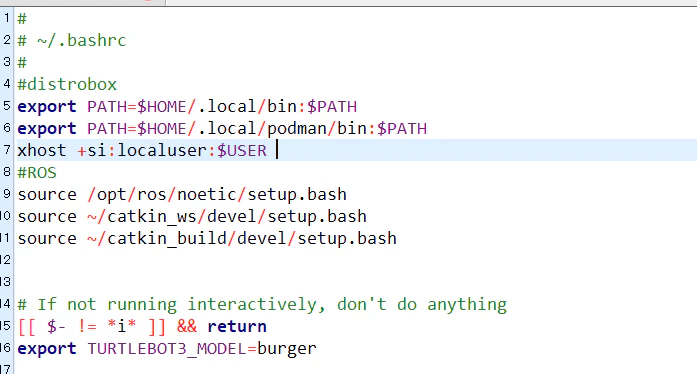Click line number 5 in the gutter
This screenshot has height=374, width=697.
(x=7, y=106)
